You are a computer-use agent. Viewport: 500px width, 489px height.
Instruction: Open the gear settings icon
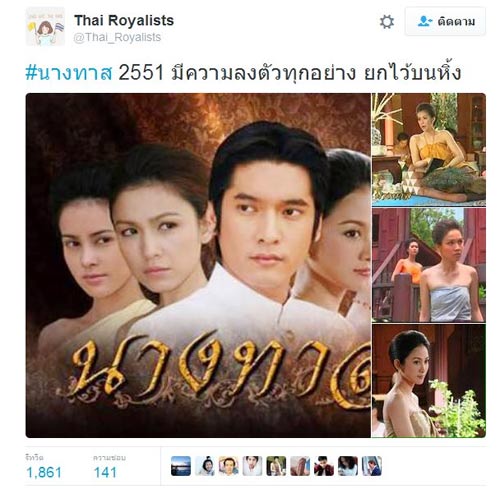click(387, 22)
